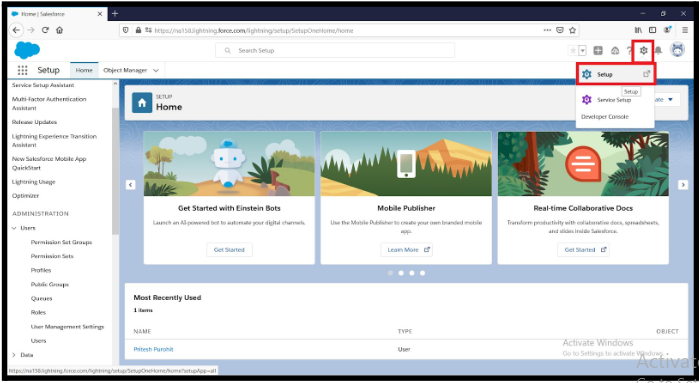The image size is (699, 383).
Task: Open the user avatar profile menu
Action: point(678,50)
